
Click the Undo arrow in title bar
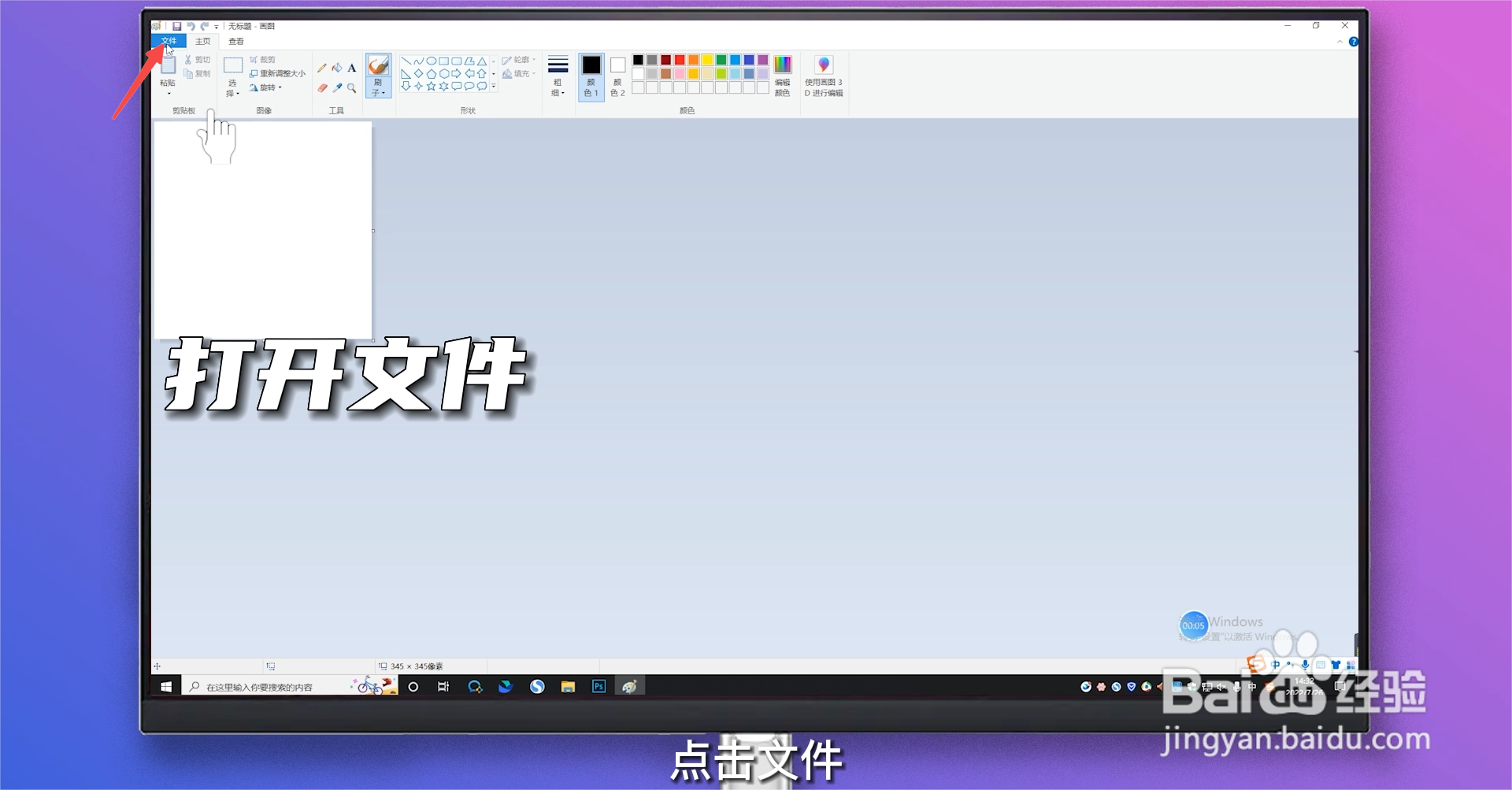191,26
